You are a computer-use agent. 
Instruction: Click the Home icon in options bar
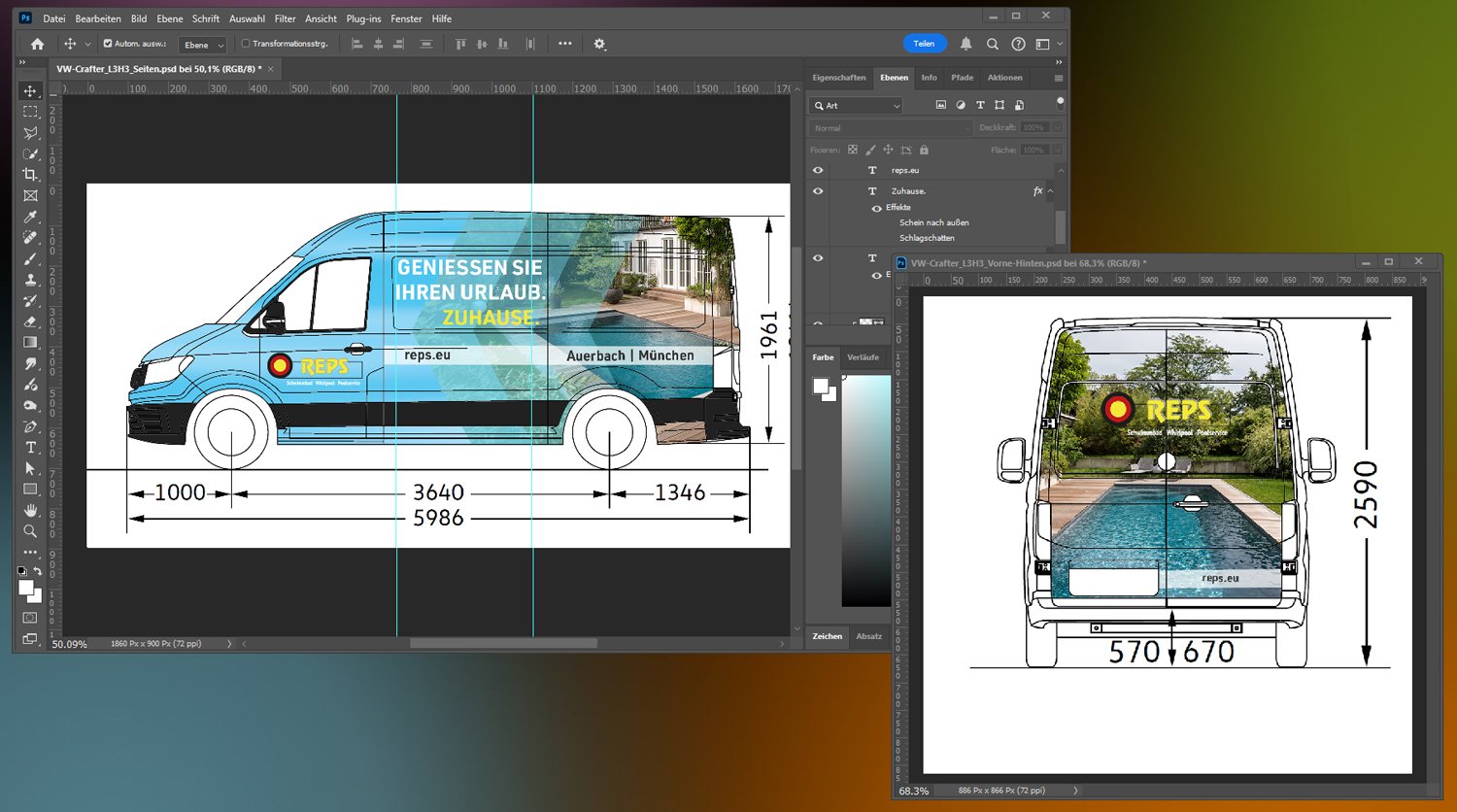click(37, 44)
